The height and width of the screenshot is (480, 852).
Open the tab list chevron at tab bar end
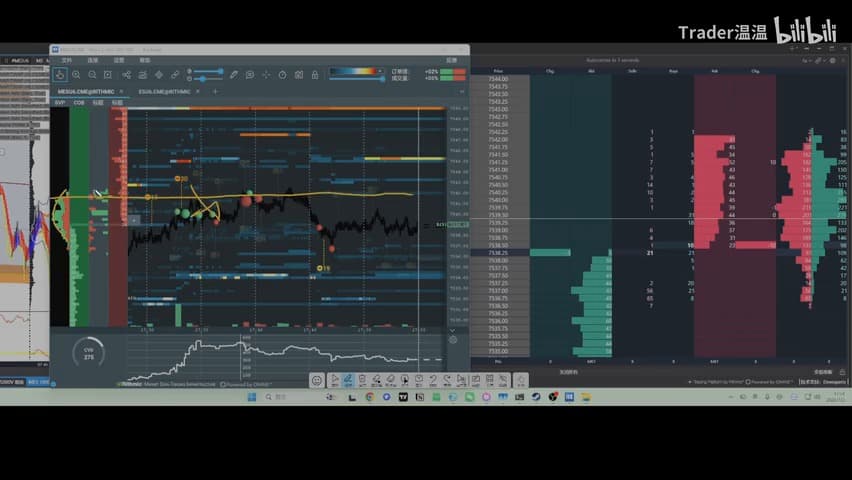(462, 91)
